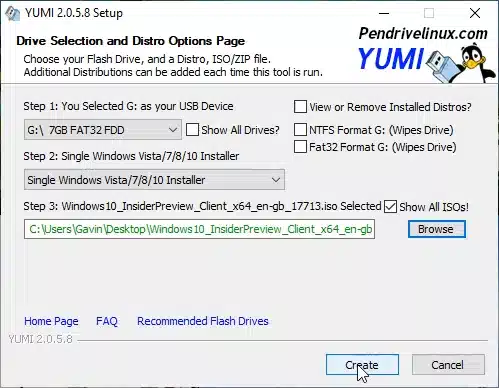499x388 pixels.
Task: Close the YUMI Setup window
Action: tap(475, 13)
